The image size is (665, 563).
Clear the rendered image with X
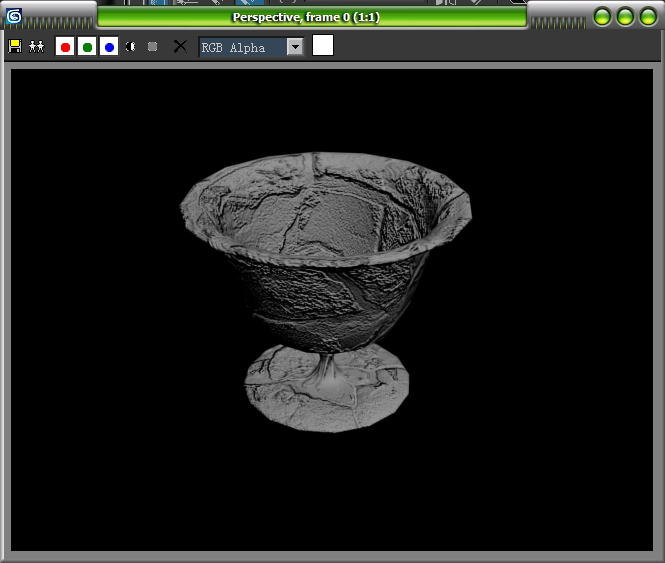[180, 46]
